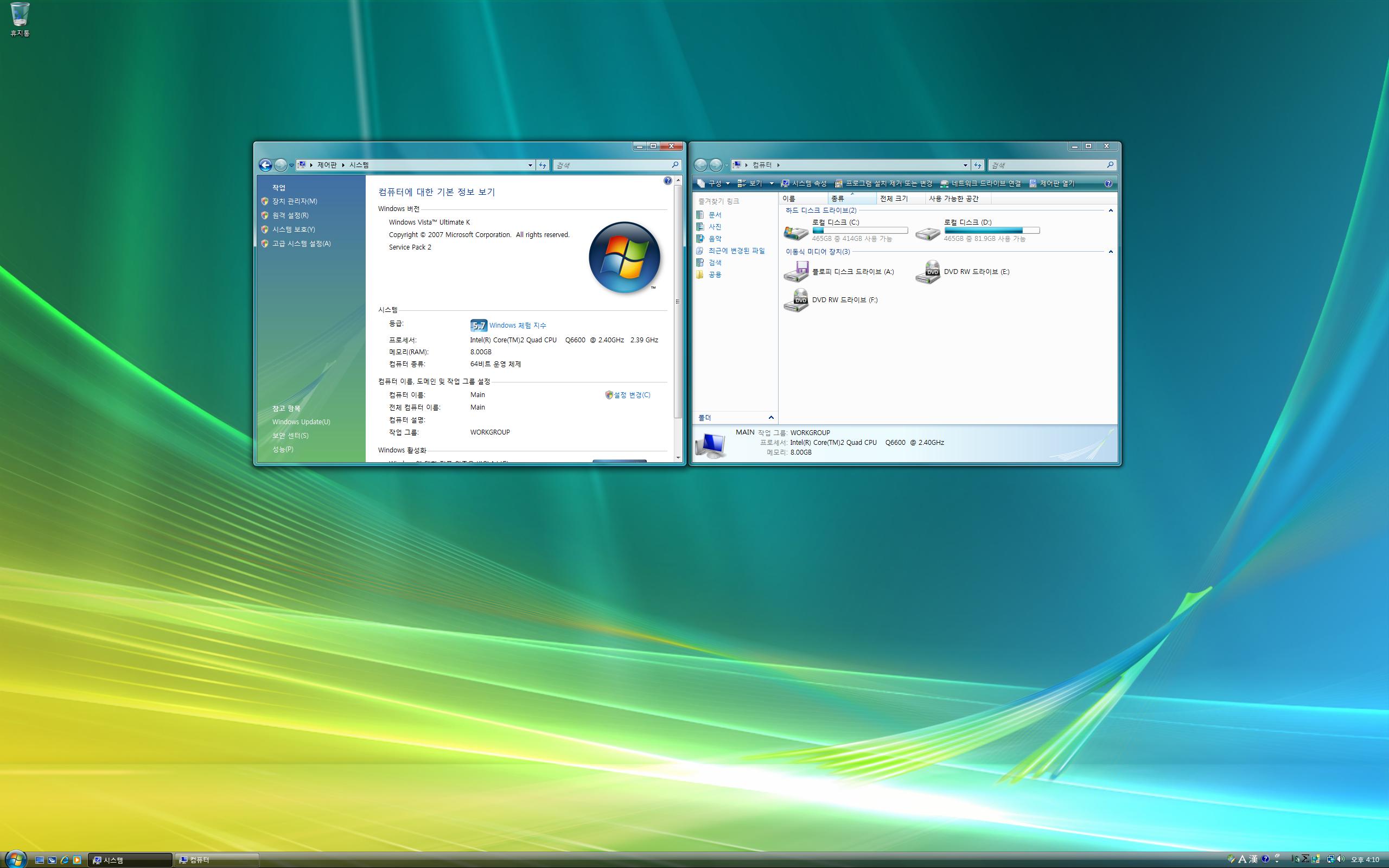This screenshot has height=868, width=1389.
Task: Open address bar dropdown in System window
Action: point(530,165)
